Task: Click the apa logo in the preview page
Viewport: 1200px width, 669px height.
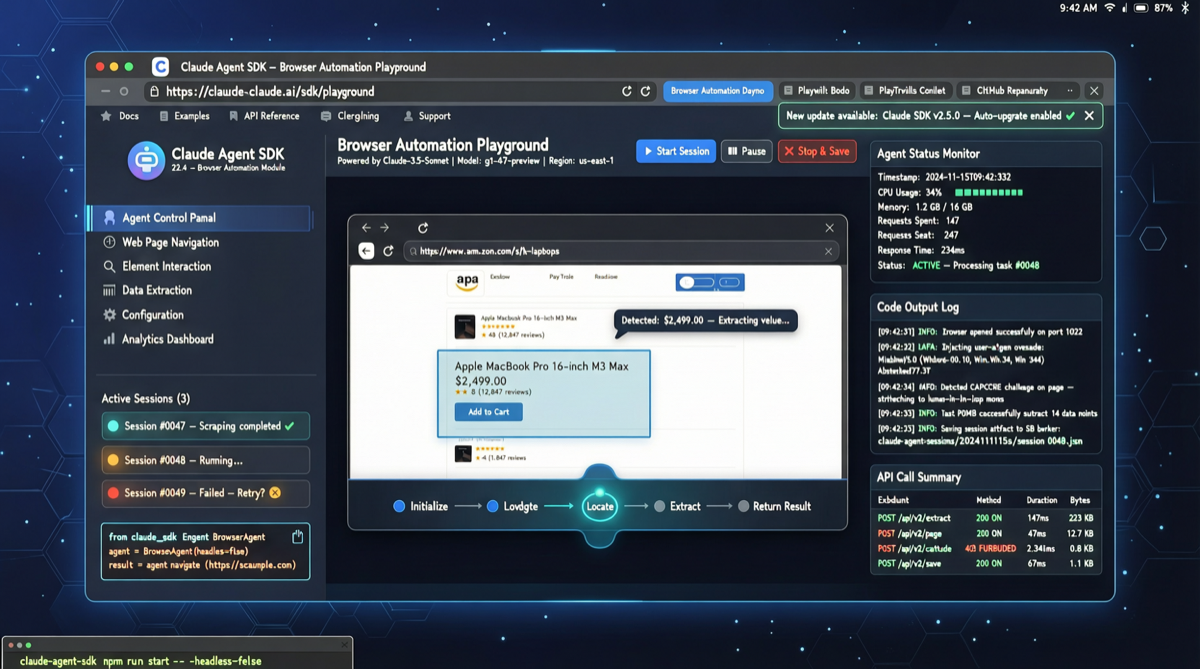Action: click(467, 282)
